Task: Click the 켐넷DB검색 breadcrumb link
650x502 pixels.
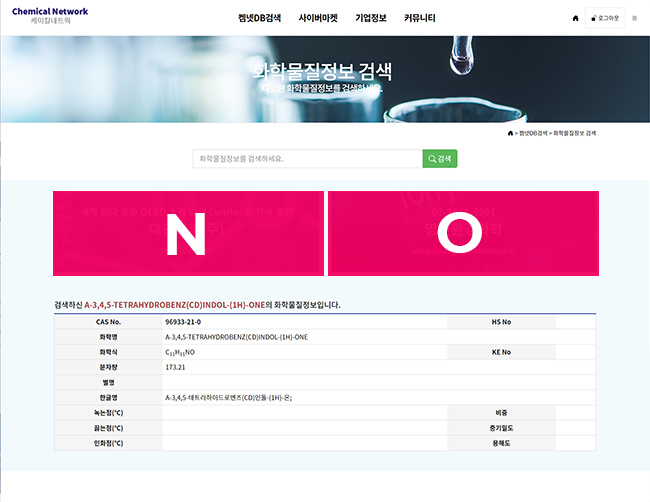Action: pyautogui.click(x=533, y=133)
